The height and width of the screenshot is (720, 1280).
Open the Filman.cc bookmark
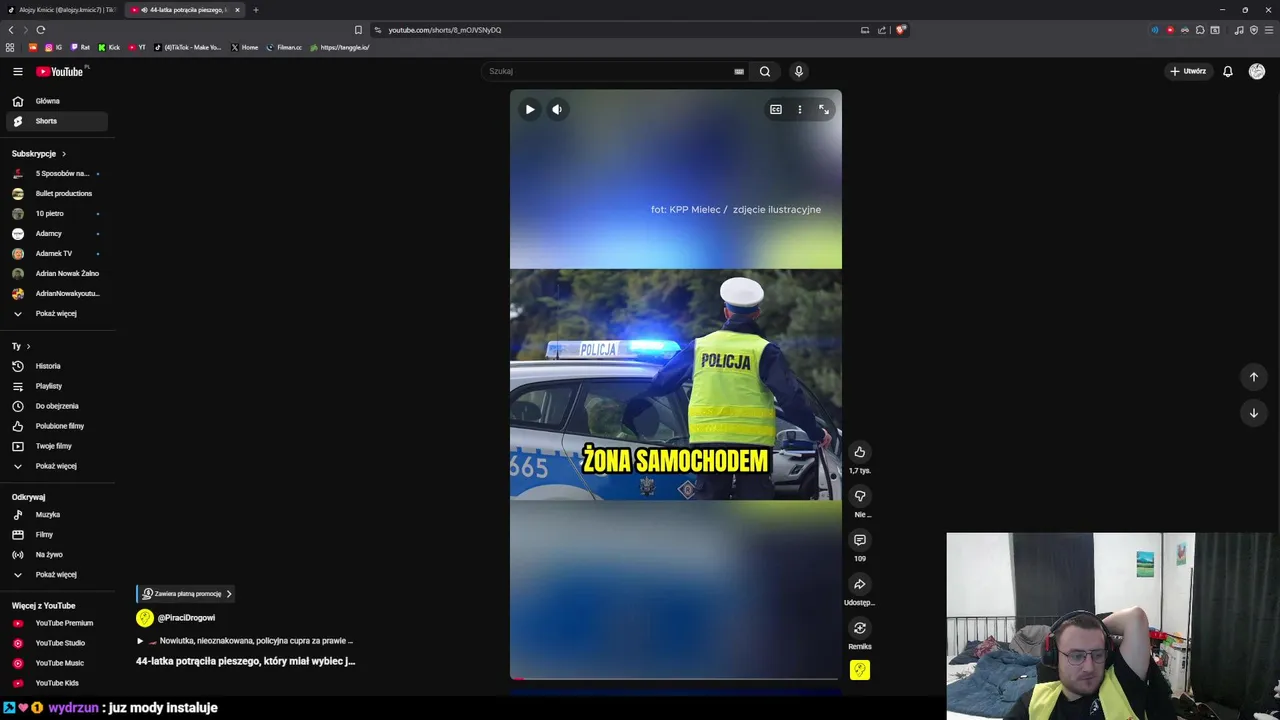284,47
